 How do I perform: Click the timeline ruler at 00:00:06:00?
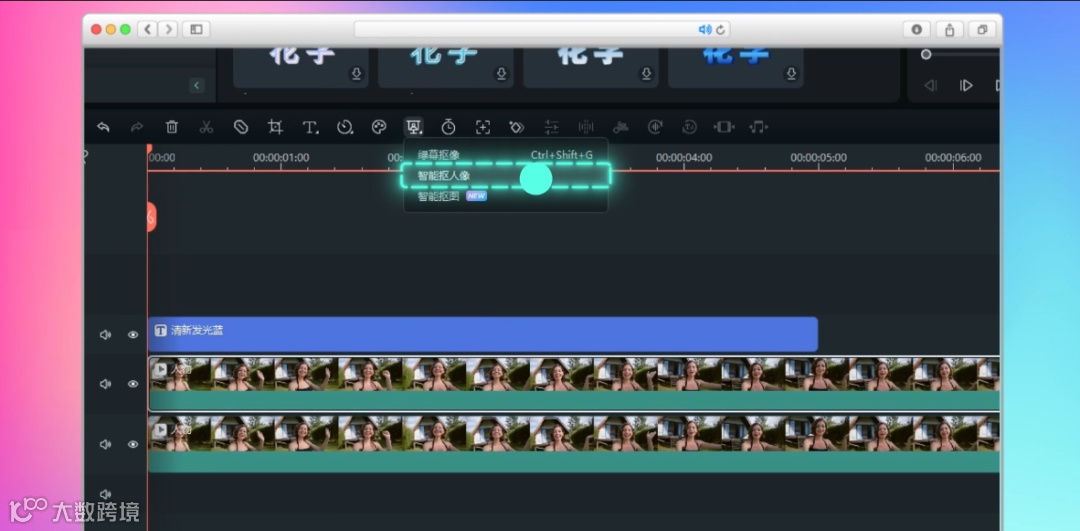coord(953,158)
